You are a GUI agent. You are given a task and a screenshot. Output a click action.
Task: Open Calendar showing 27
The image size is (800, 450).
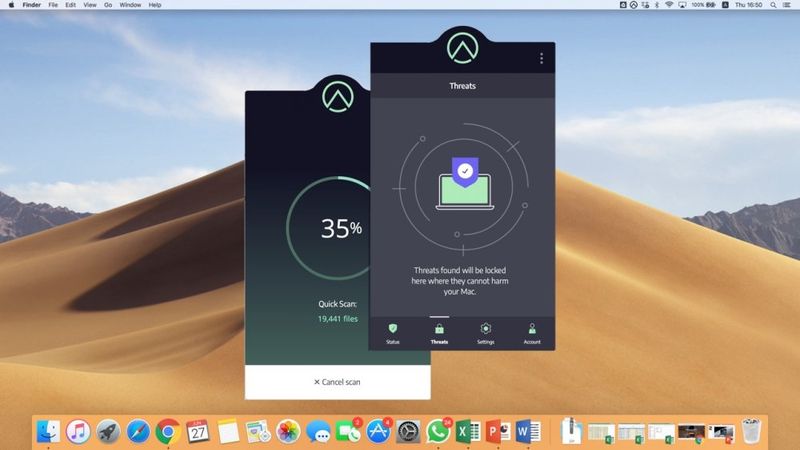click(x=198, y=432)
